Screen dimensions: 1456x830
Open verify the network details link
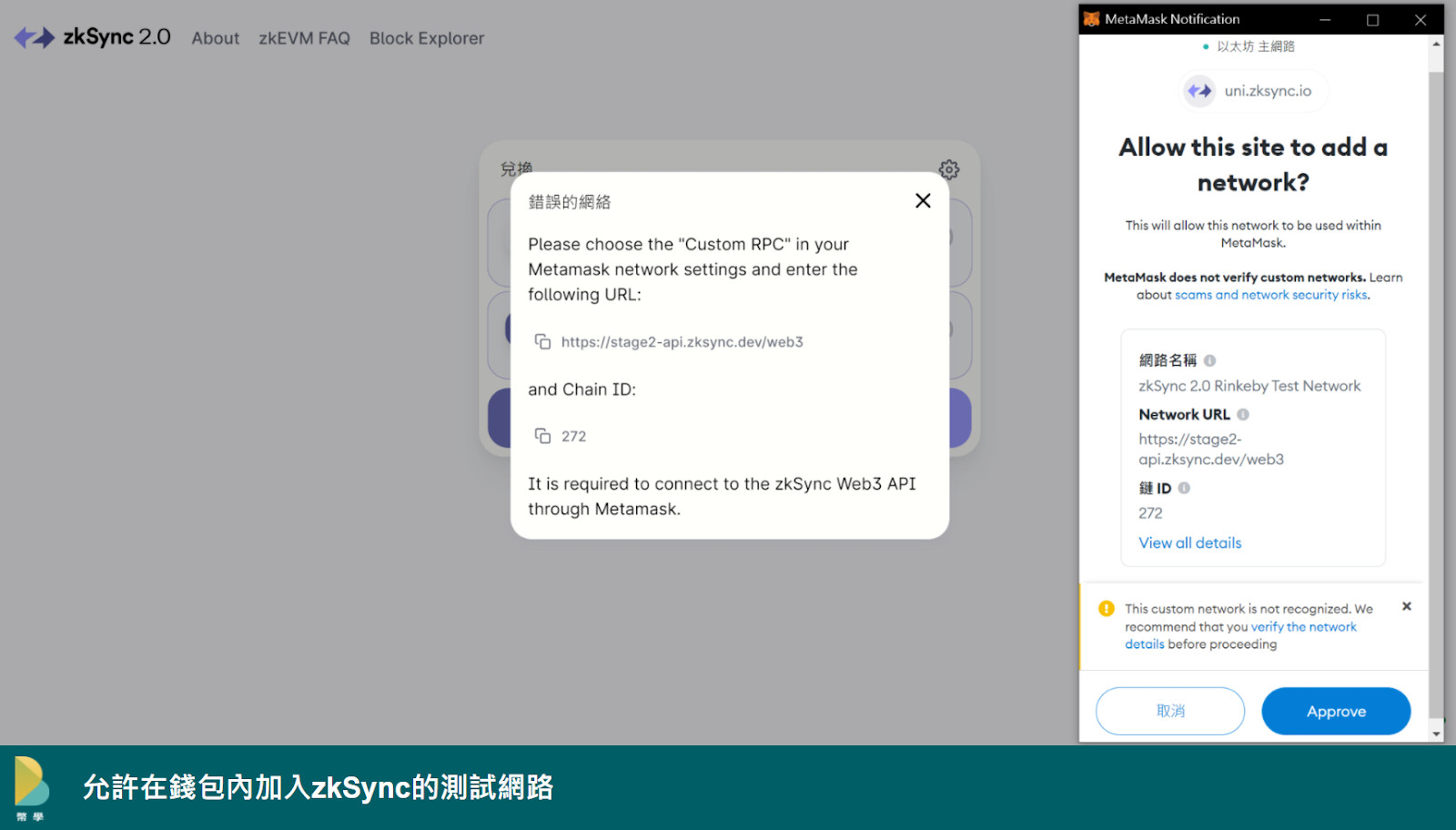tap(1240, 635)
